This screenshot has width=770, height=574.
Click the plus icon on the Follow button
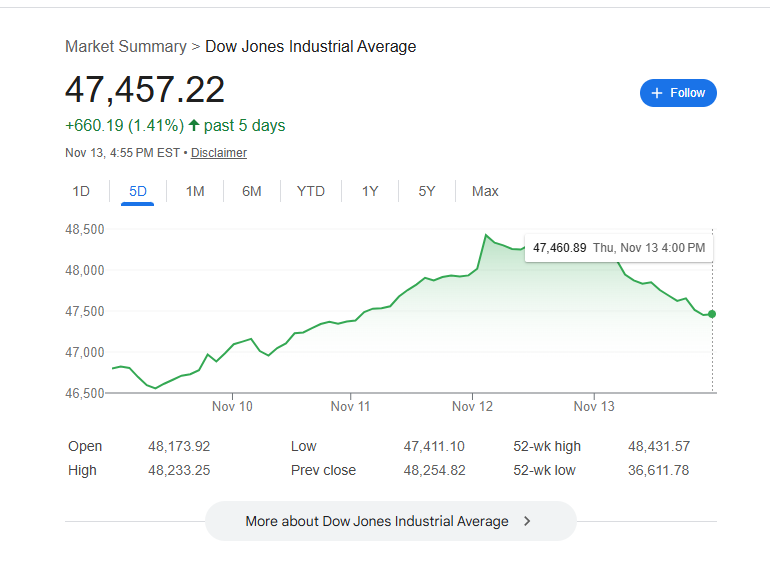tap(657, 93)
